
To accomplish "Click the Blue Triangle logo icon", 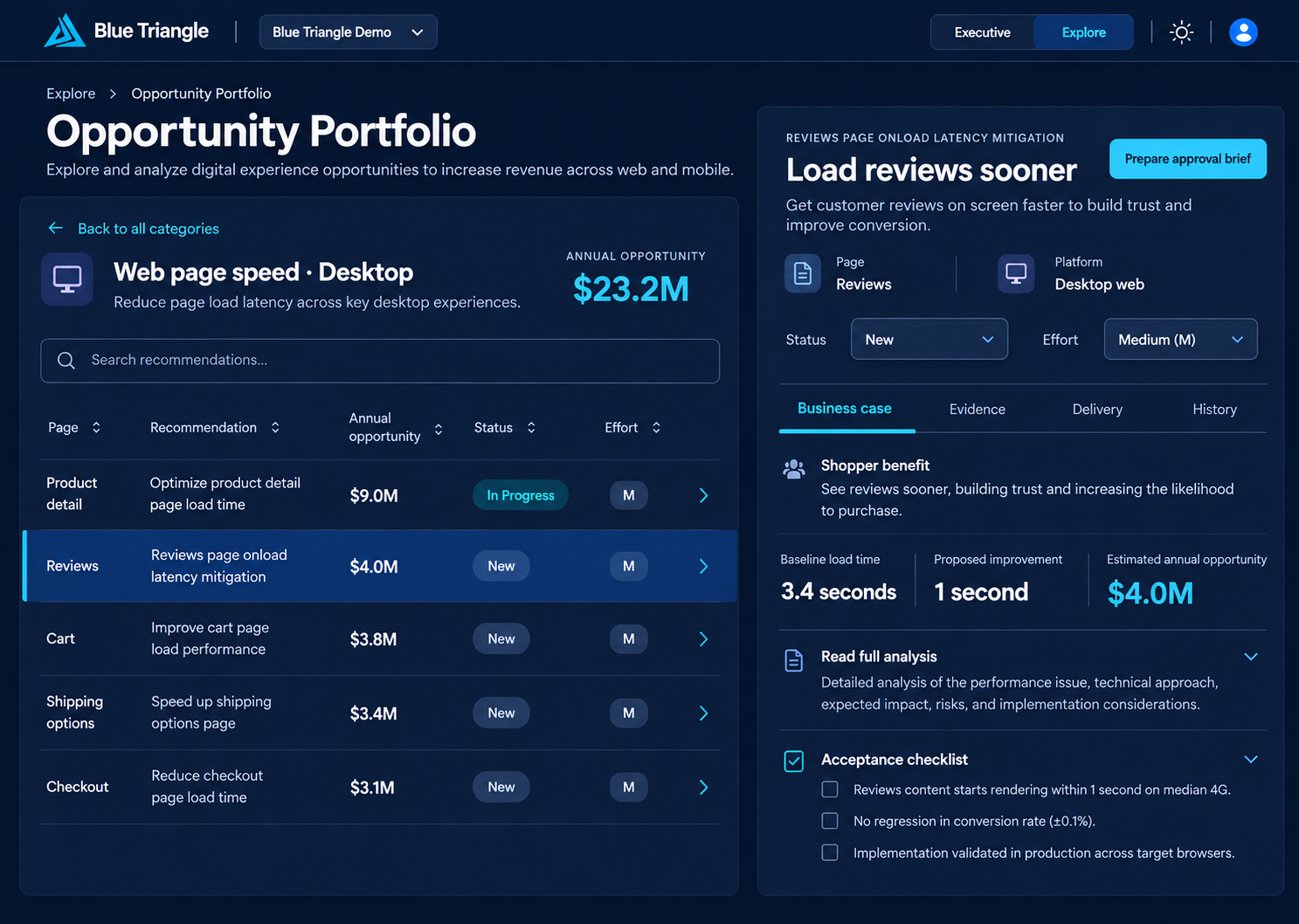I will tap(65, 31).
